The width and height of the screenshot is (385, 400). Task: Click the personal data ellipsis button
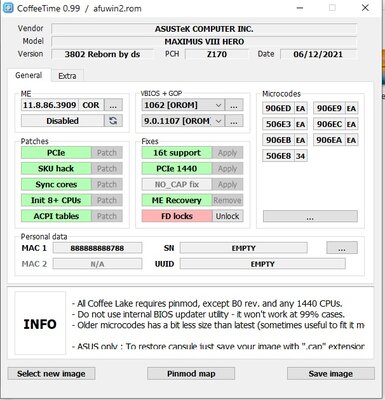click(342, 248)
